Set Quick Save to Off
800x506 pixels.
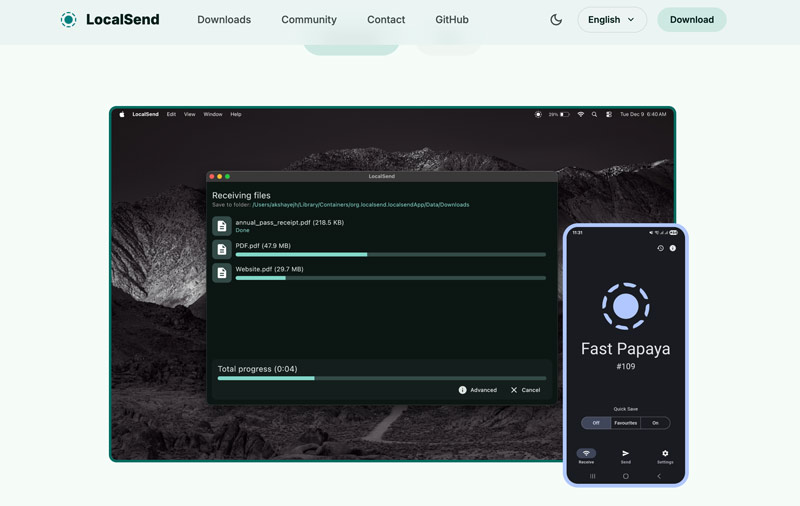pos(596,423)
